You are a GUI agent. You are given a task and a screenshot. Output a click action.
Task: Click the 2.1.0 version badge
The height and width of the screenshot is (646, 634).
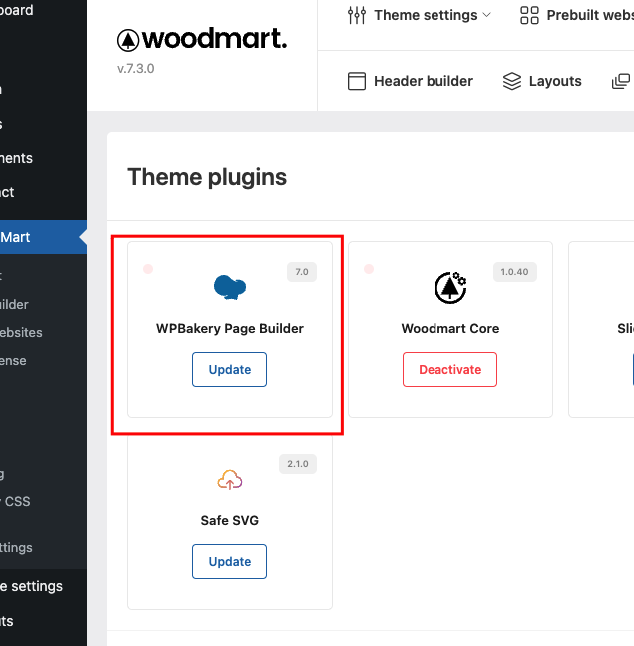pos(298,464)
